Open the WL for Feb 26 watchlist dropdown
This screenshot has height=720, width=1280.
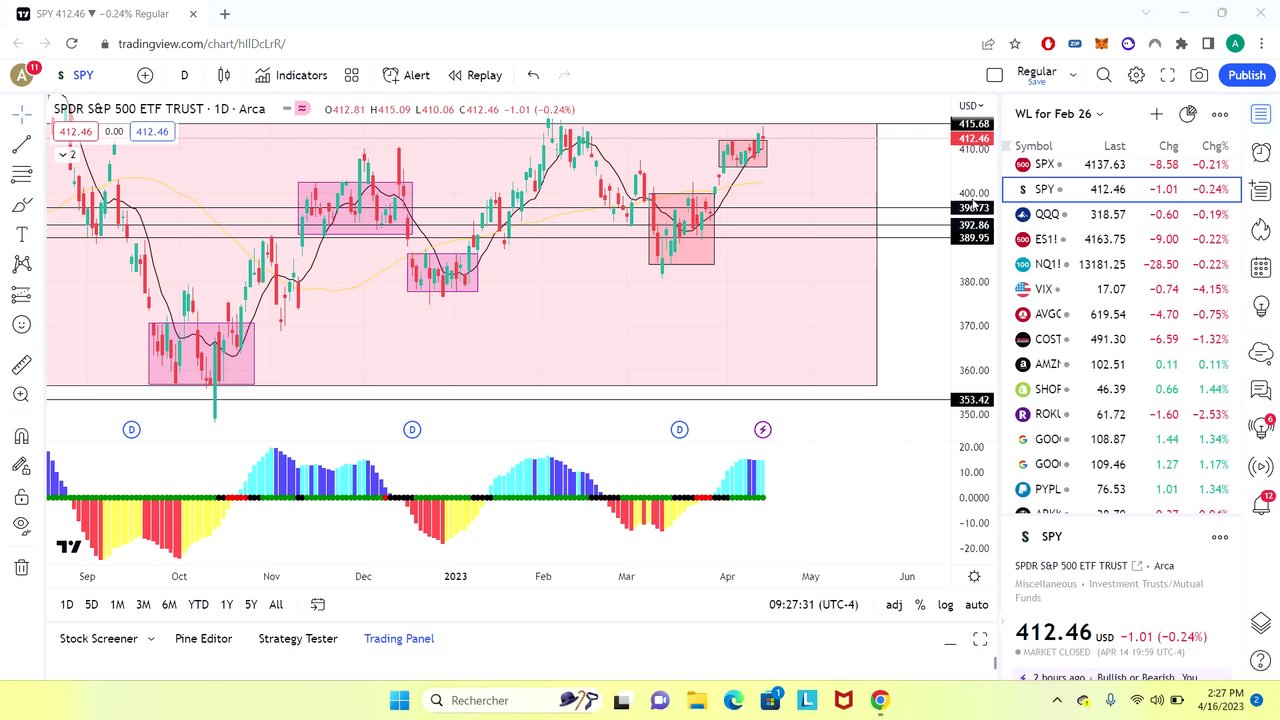tap(1059, 114)
